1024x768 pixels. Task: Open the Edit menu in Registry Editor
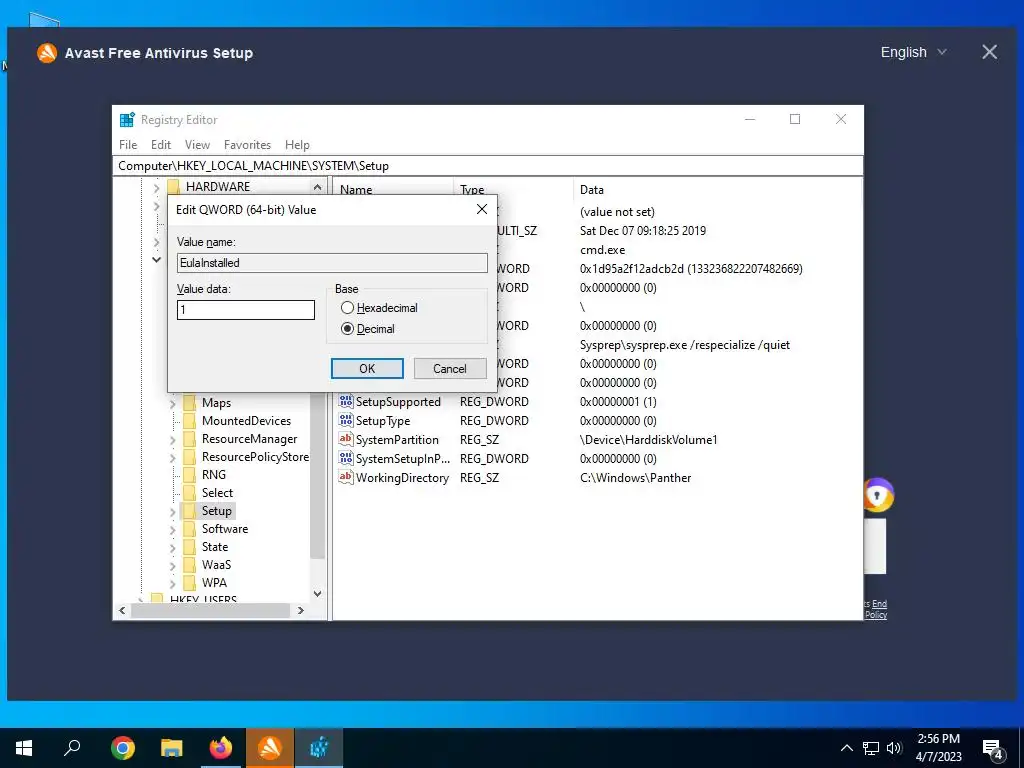click(161, 144)
